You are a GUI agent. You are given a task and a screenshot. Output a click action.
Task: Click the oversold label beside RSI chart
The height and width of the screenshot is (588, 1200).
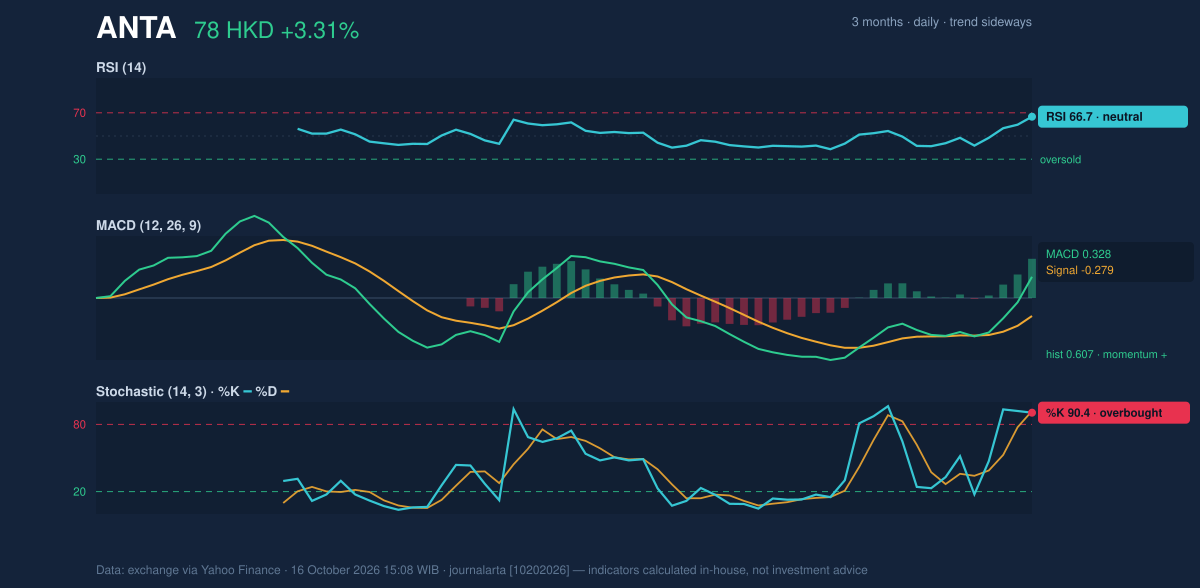click(x=1060, y=159)
